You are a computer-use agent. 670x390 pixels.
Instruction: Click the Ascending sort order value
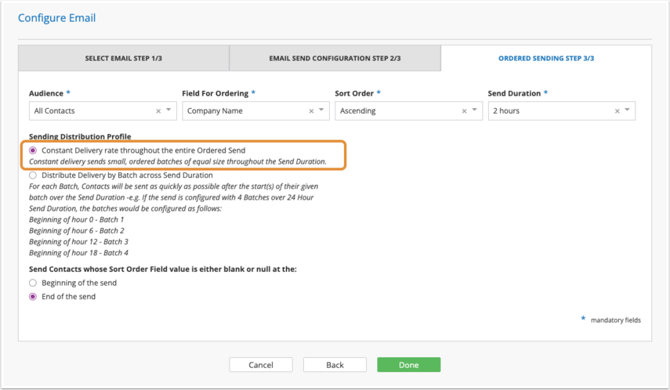[x=358, y=111]
